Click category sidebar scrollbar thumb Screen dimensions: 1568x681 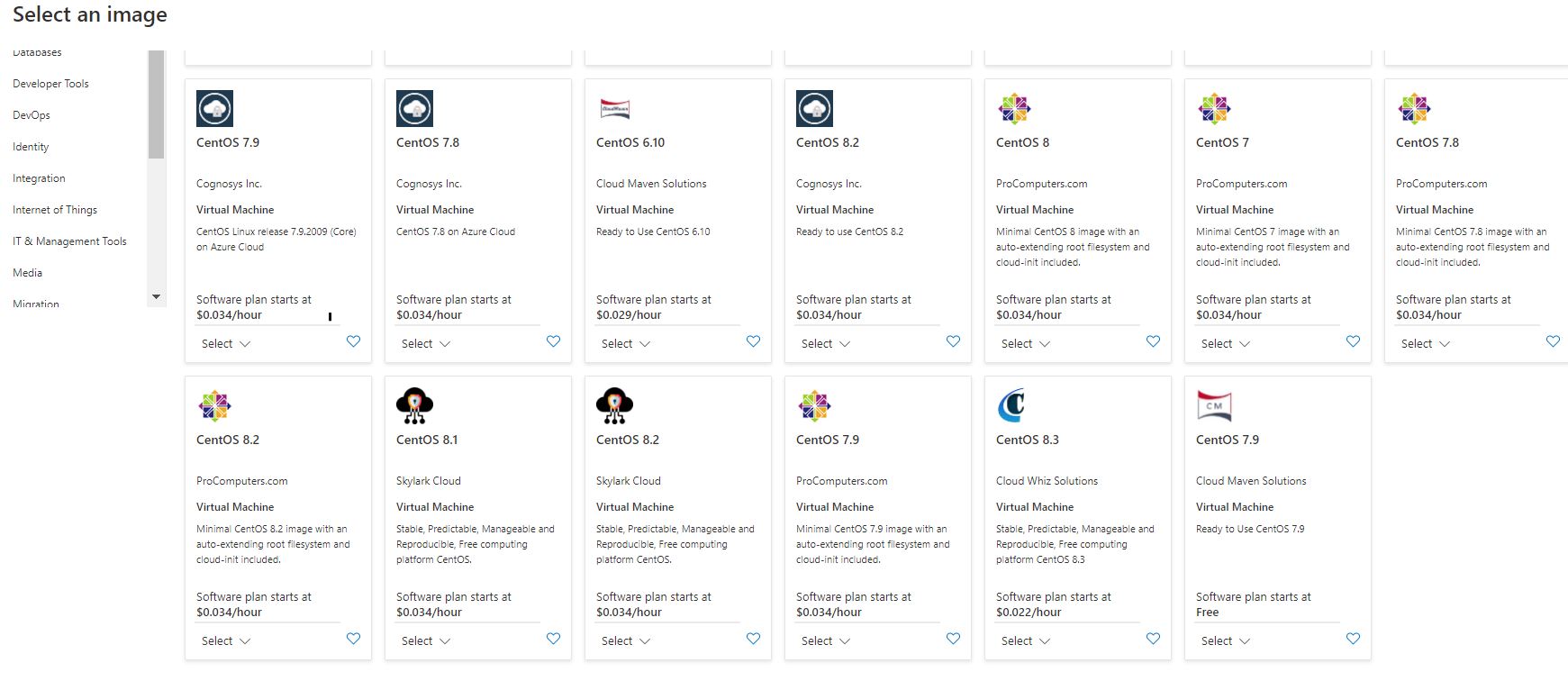pyautogui.click(x=156, y=104)
